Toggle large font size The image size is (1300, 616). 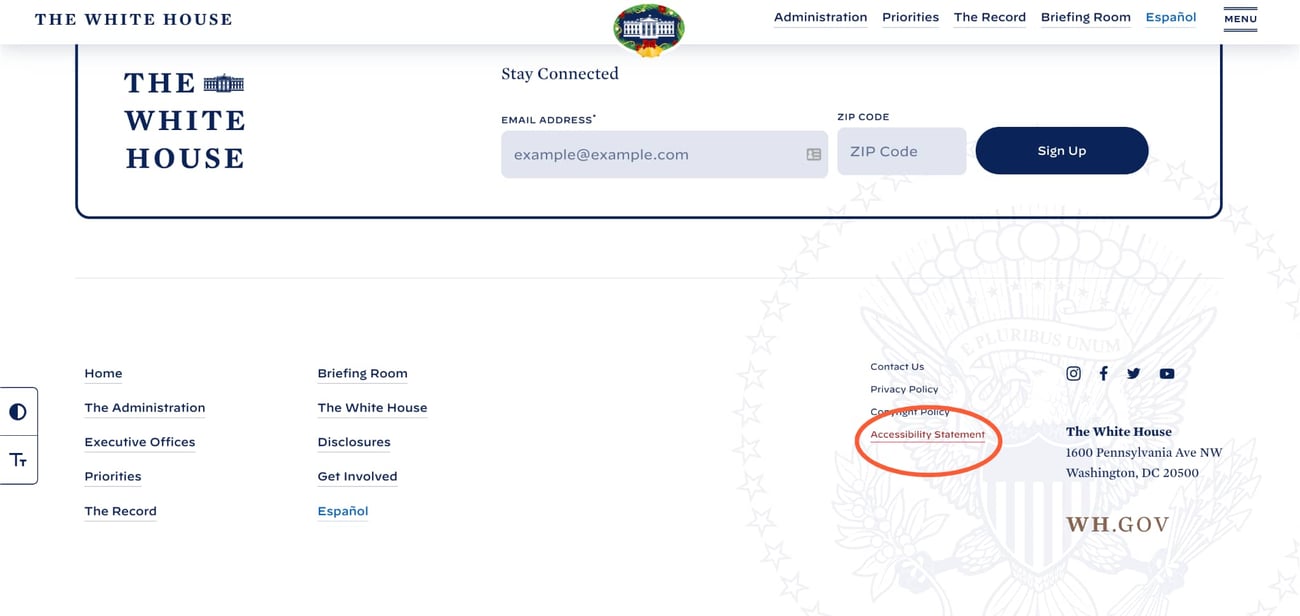18,460
